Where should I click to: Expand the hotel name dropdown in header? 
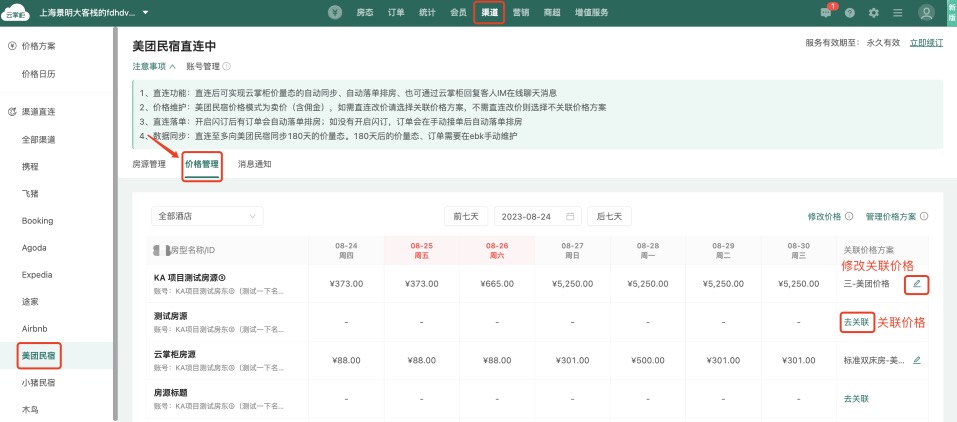(x=146, y=13)
